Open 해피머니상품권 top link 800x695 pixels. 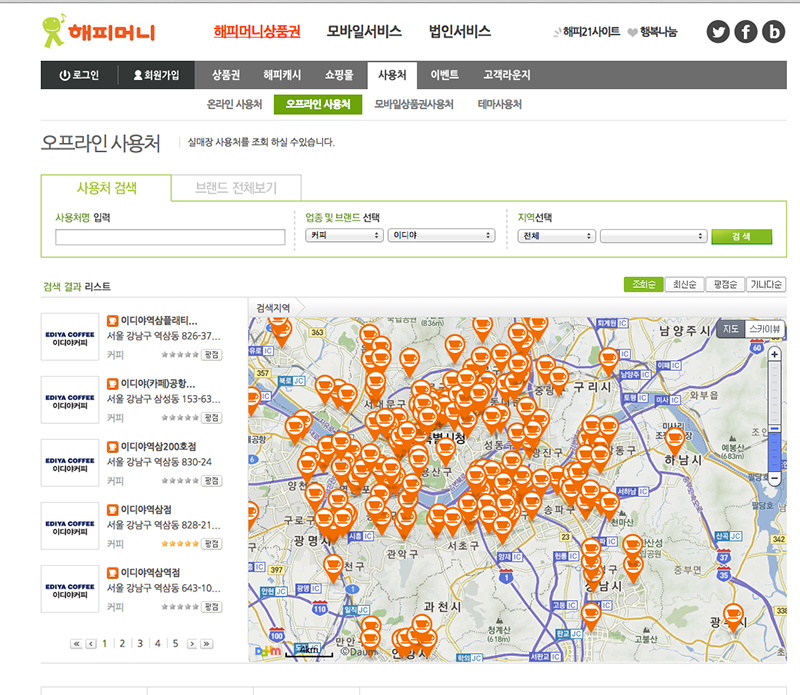pos(257,32)
